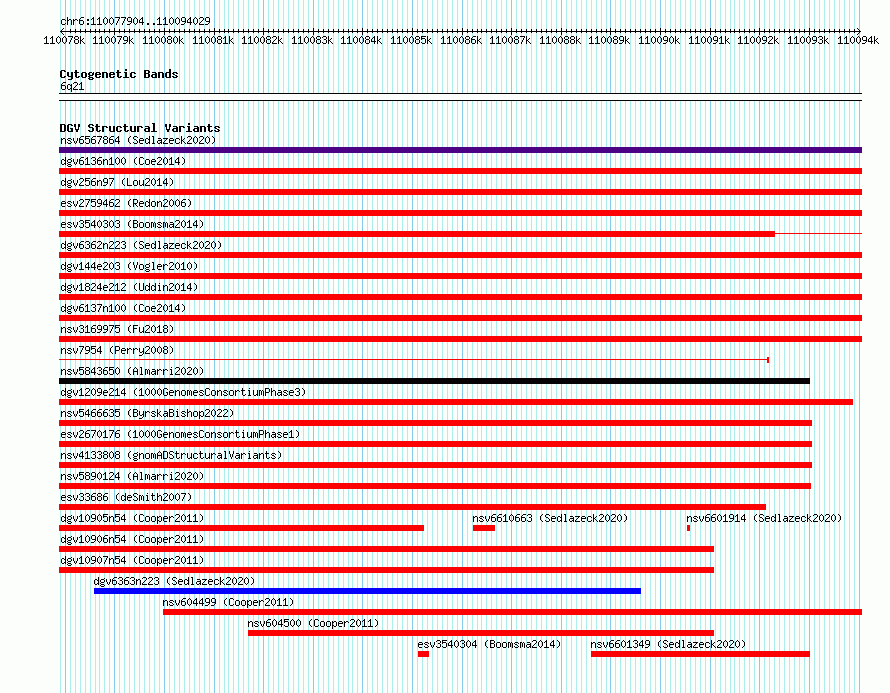
Task: Click dgv10907n54 (Cooper2011) label
Action: tap(132, 560)
